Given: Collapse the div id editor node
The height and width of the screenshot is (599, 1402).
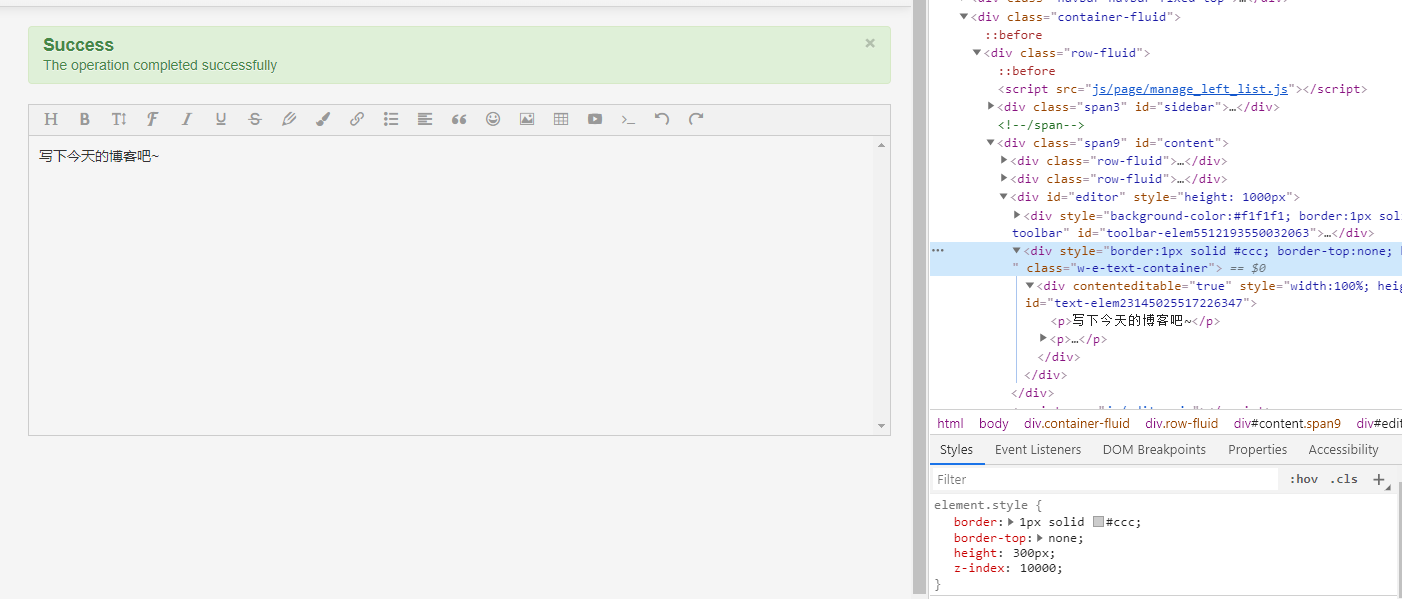Looking at the screenshot, I should click(1004, 197).
